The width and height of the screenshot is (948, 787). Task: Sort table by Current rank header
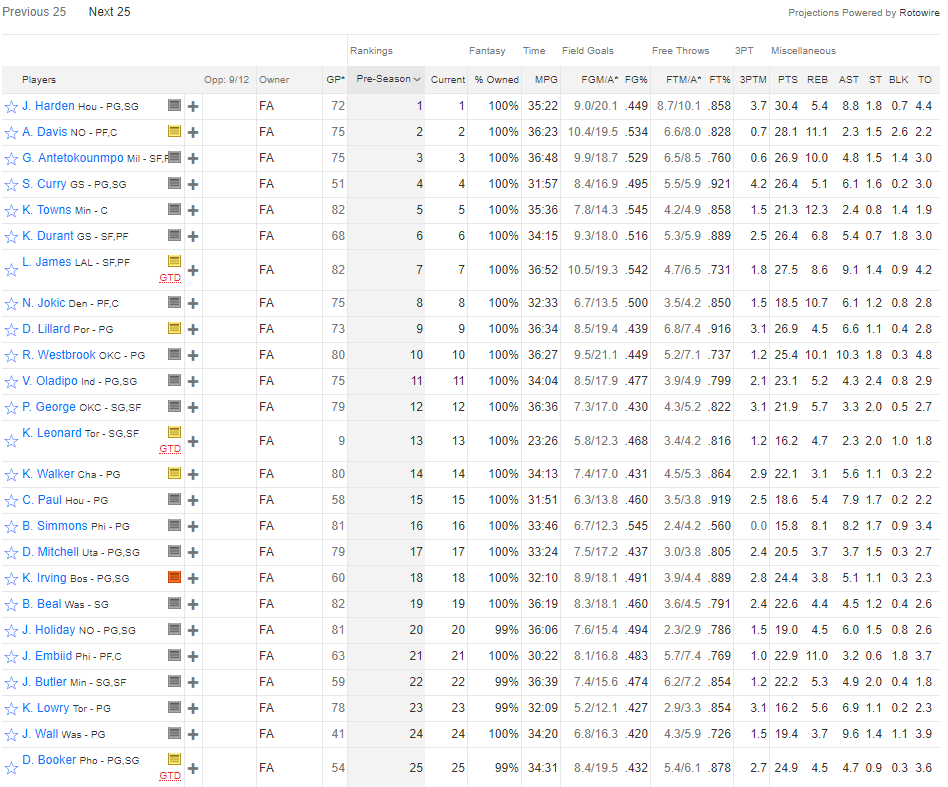[447, 79]
